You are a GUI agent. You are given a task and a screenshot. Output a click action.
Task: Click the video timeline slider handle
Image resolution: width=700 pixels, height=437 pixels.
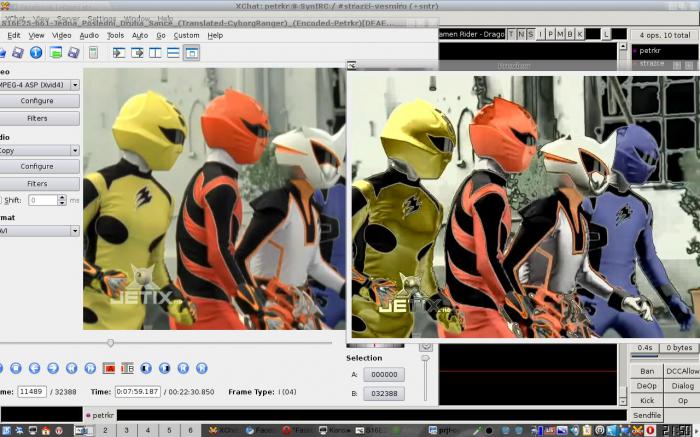pyautogui.click(x=110, y=343)
